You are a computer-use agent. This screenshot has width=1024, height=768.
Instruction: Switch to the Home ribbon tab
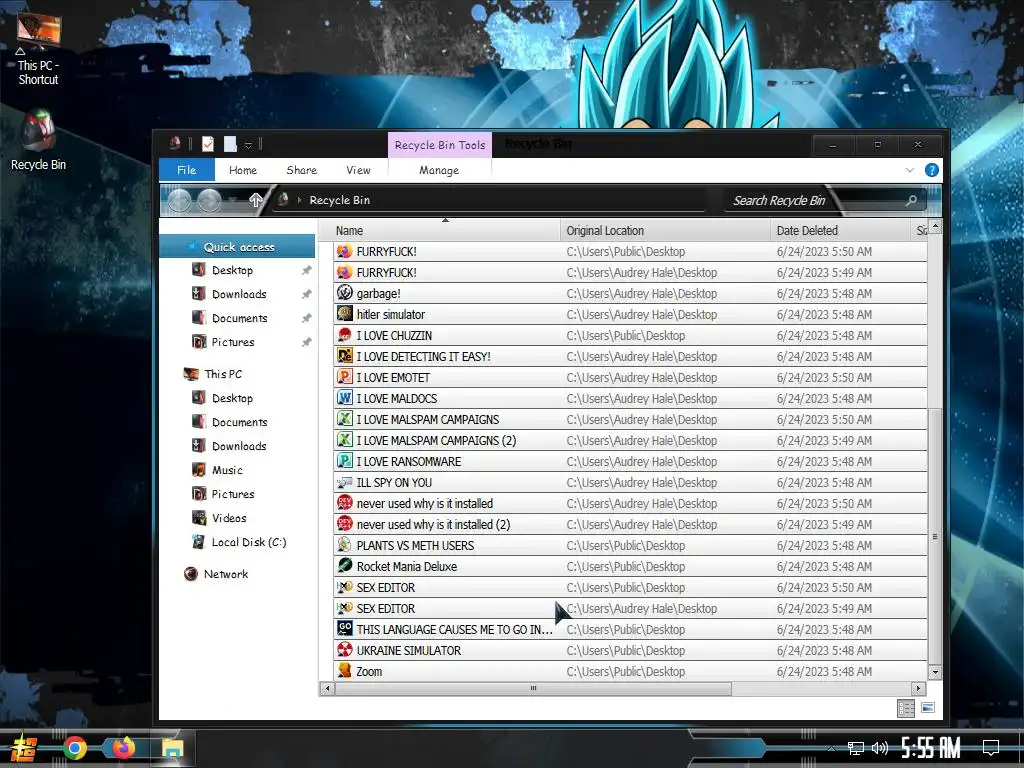243,170
